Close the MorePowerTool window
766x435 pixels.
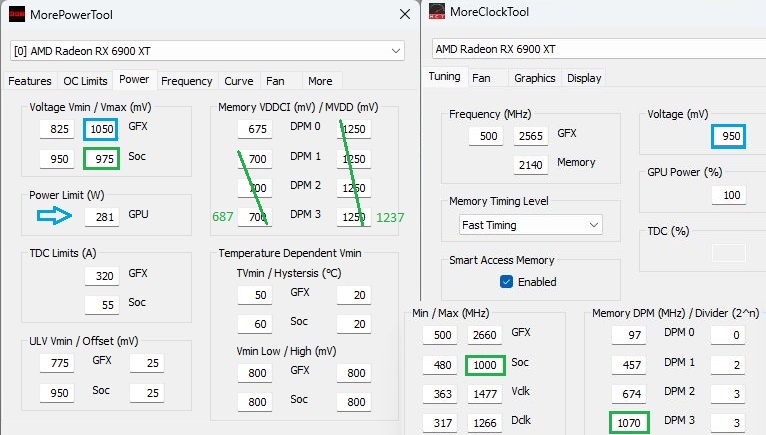click(x=404, y=14)
